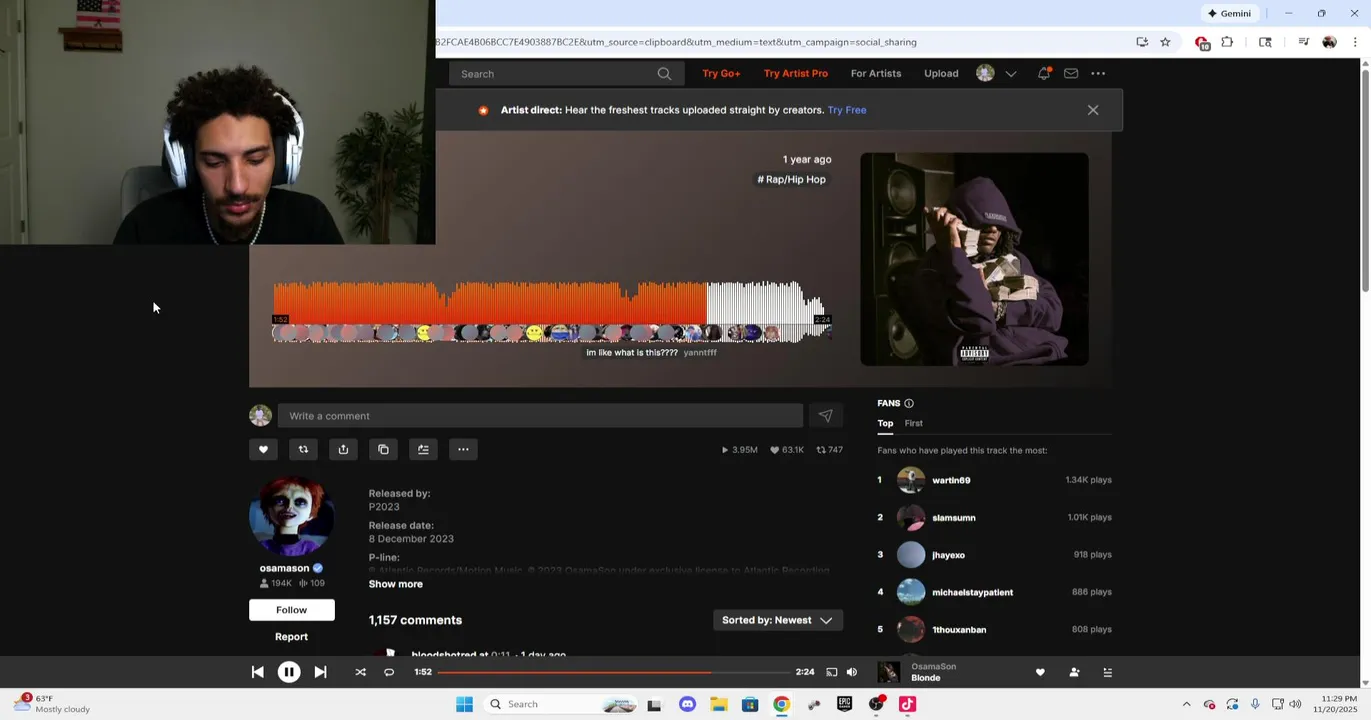Install app from the address bar icon
This screenshot has width=1371, height=720.
tap(1142, 42)
